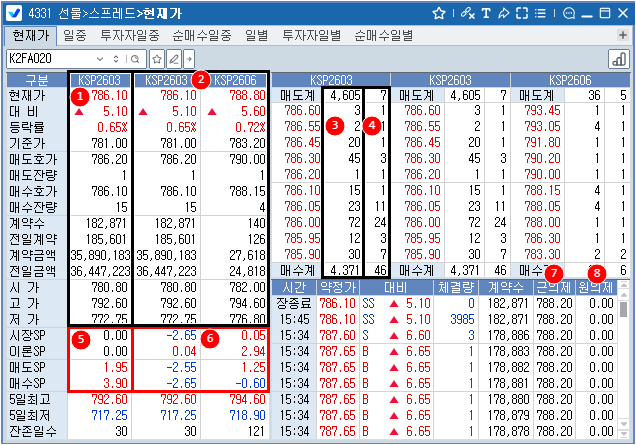The height and width of the screenshot is (445, 636).
Task: Toggle the checkbox icon left of 4331
Action: (12, 13)
